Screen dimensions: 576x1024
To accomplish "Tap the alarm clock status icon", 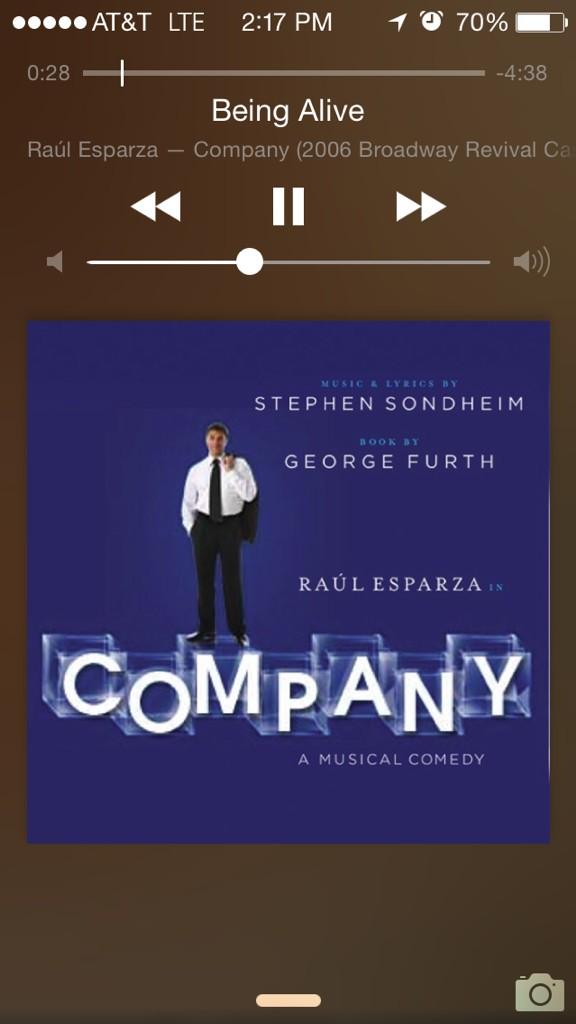I will pos(431,22).
